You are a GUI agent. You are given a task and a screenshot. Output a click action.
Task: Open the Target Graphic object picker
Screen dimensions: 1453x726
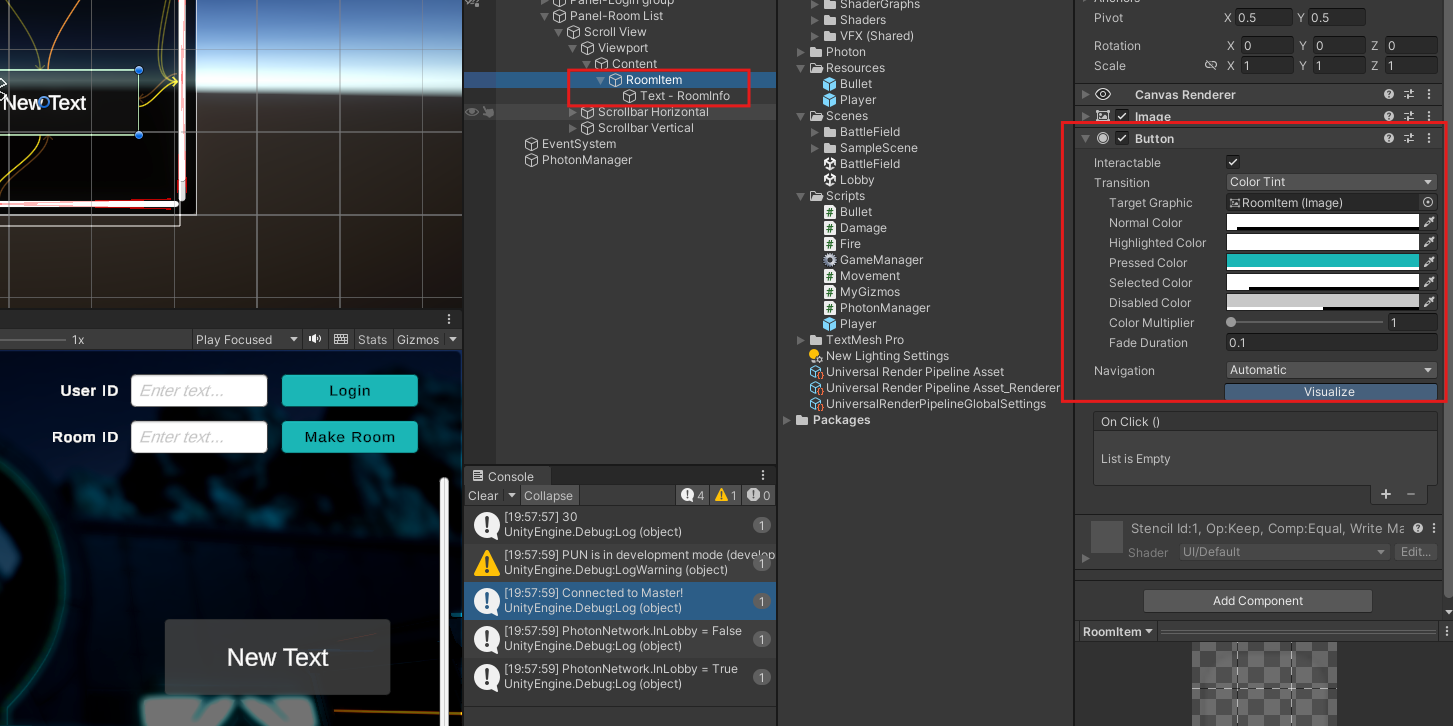point(1428,203)
